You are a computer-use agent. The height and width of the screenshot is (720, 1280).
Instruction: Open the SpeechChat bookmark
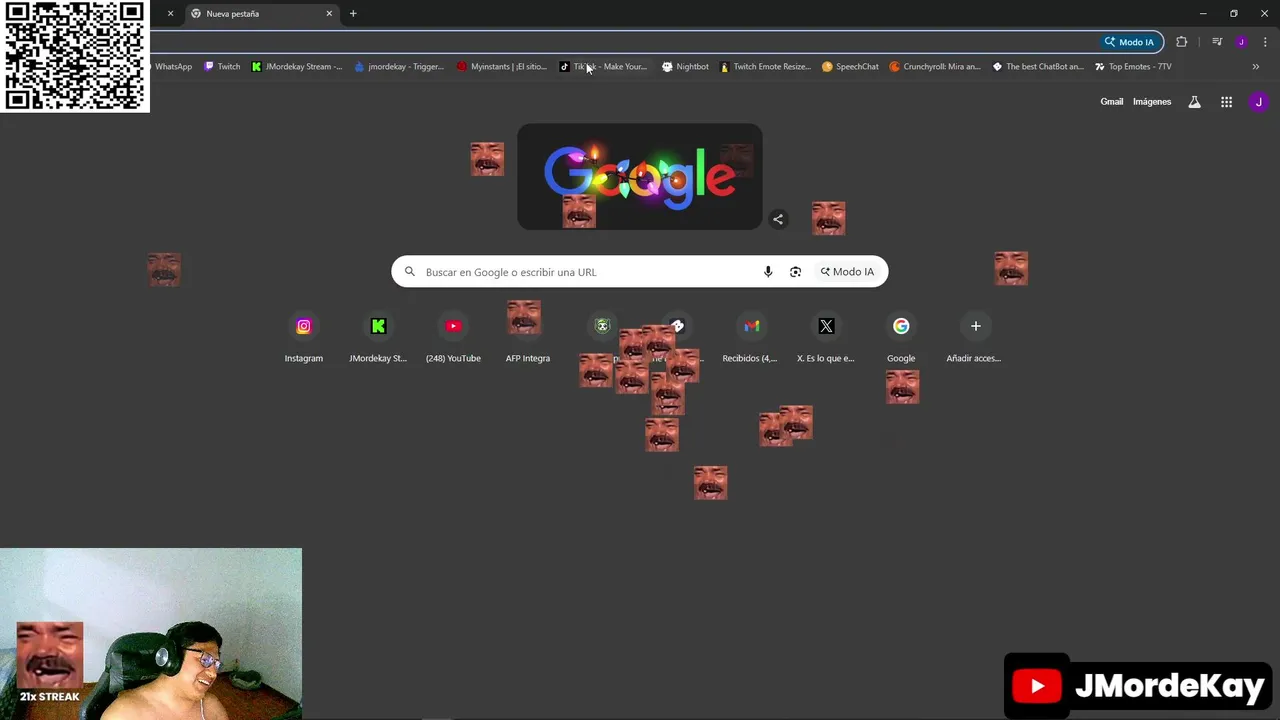(x=850, y=67)
